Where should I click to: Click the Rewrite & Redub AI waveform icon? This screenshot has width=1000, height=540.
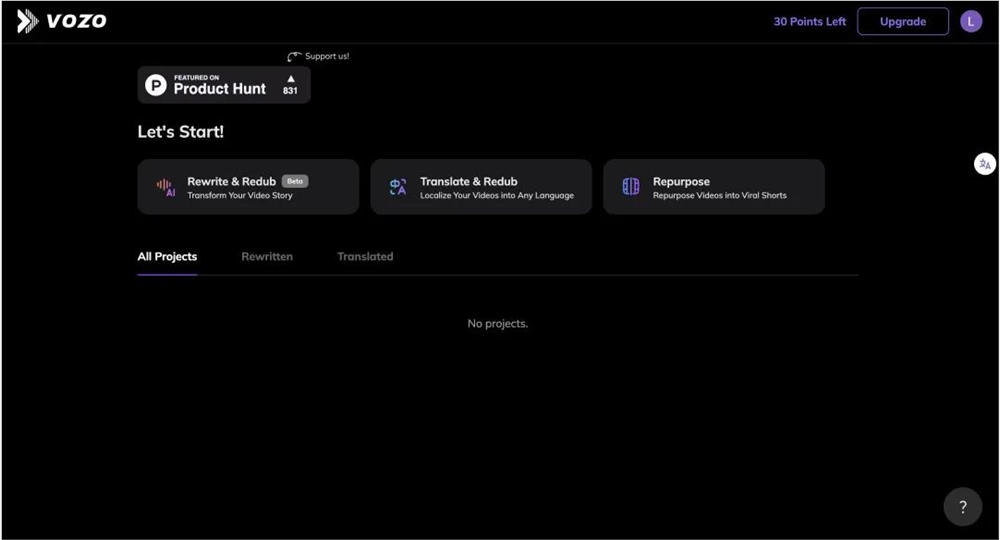click(x=166, y=187)
